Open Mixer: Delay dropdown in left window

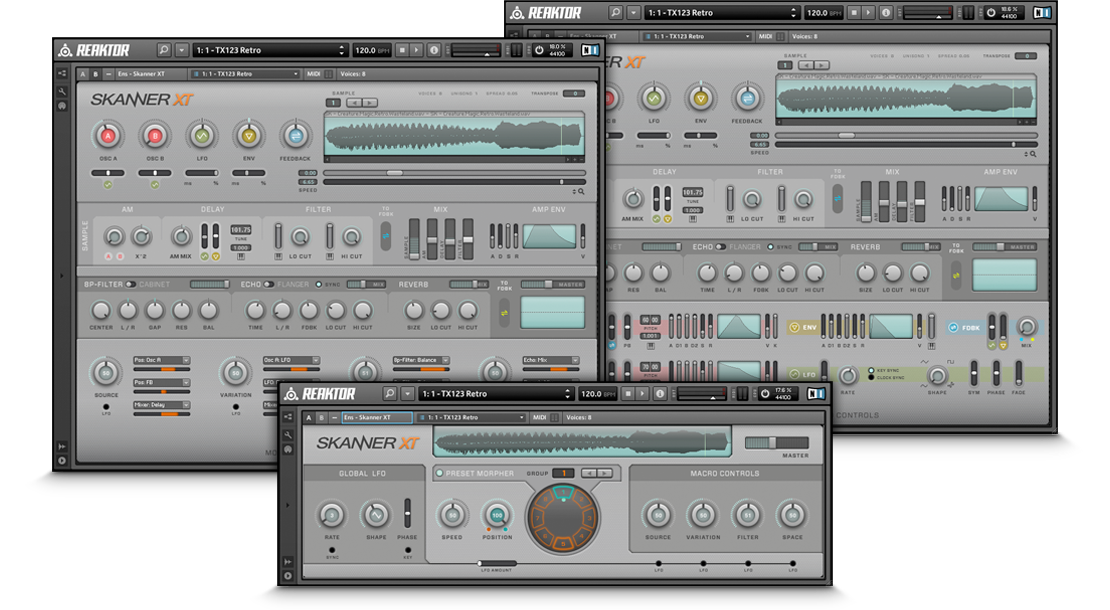[161, 405]
